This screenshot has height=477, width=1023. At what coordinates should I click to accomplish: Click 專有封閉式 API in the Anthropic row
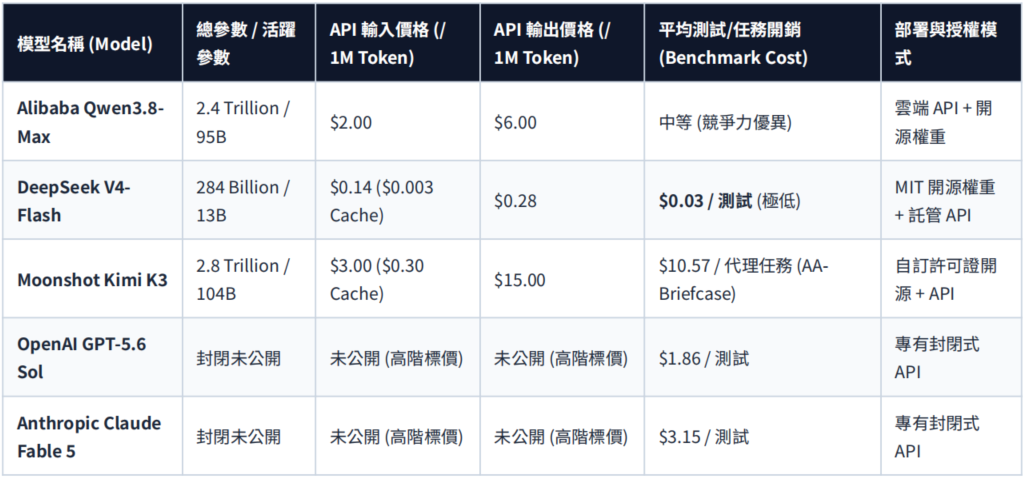[952, 436]
